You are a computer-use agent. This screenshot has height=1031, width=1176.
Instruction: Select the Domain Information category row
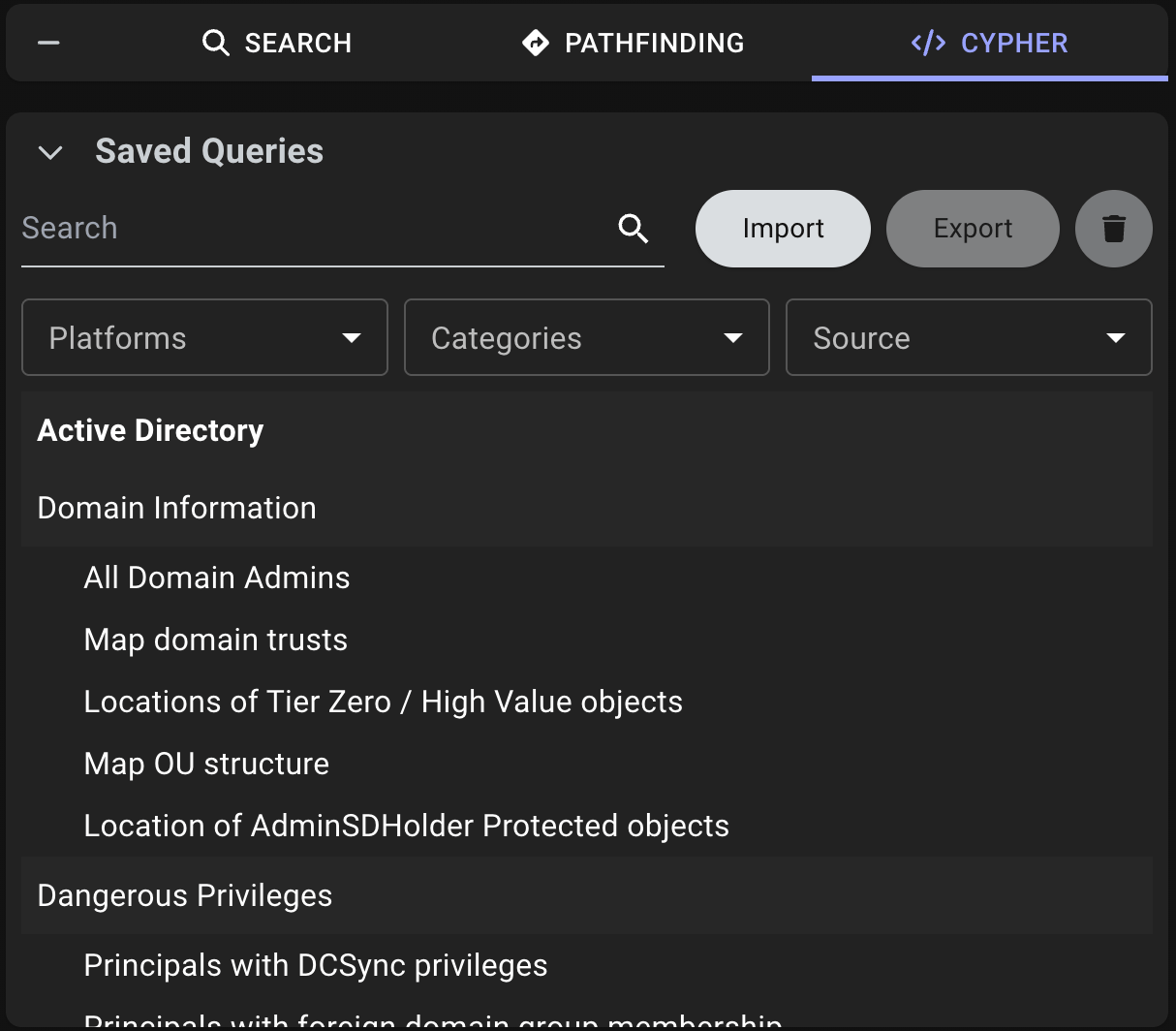(587, 508)
